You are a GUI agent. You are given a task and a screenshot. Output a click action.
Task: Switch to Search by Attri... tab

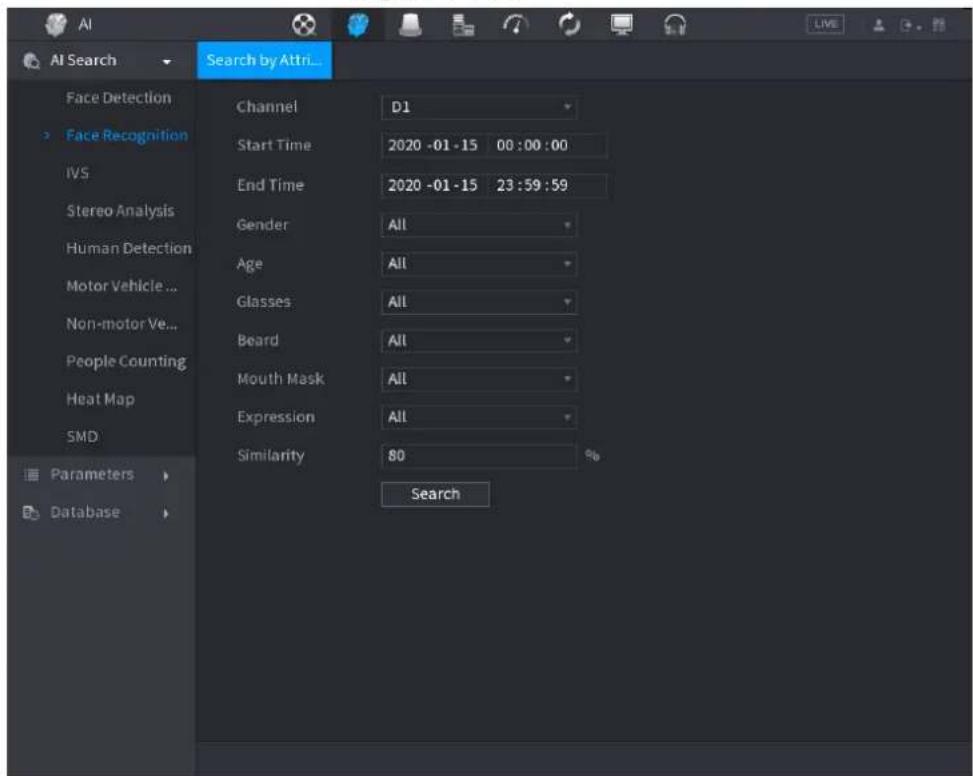(x=264, y=60)
